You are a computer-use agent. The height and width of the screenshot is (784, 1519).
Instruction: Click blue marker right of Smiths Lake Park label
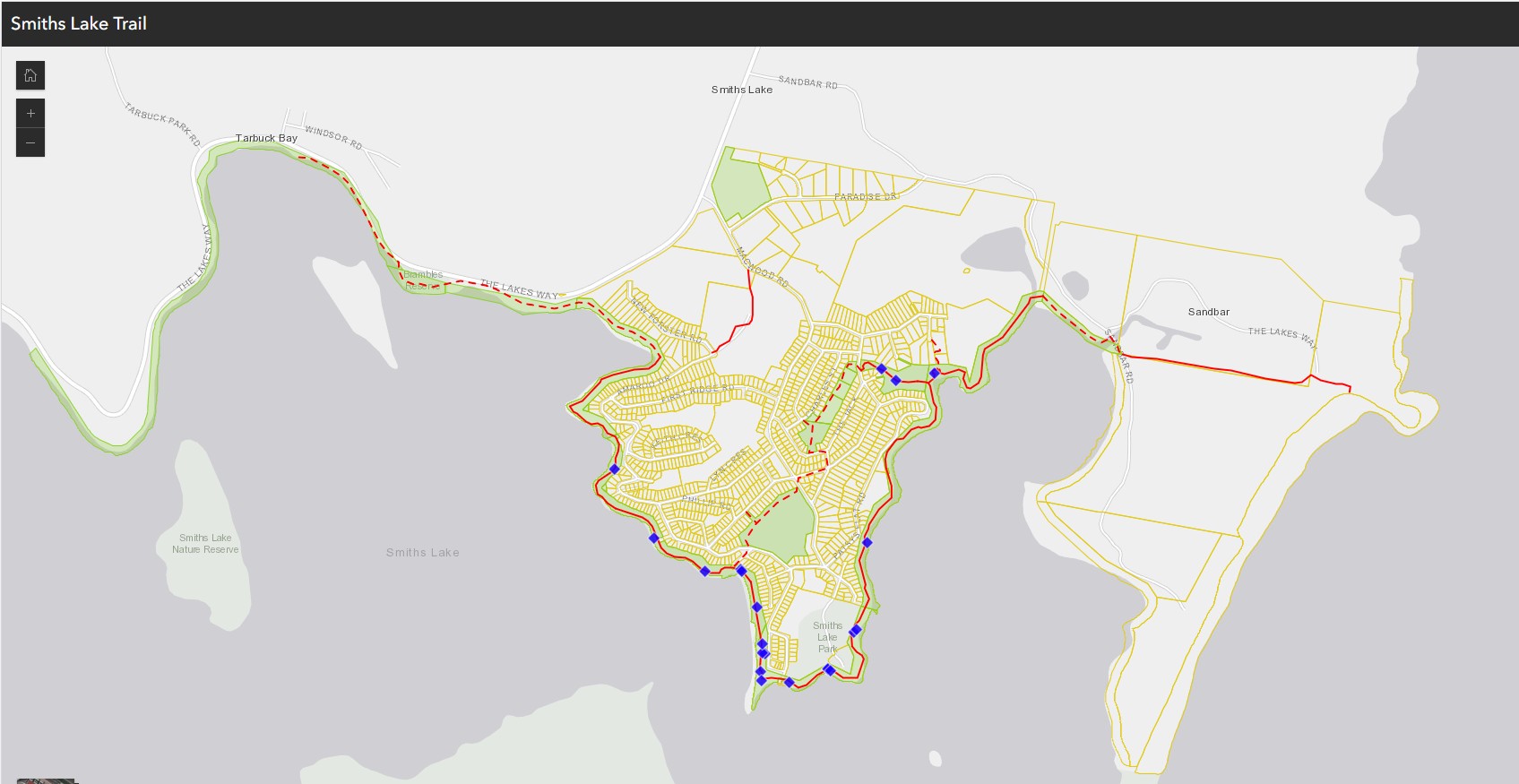(855, 631)
